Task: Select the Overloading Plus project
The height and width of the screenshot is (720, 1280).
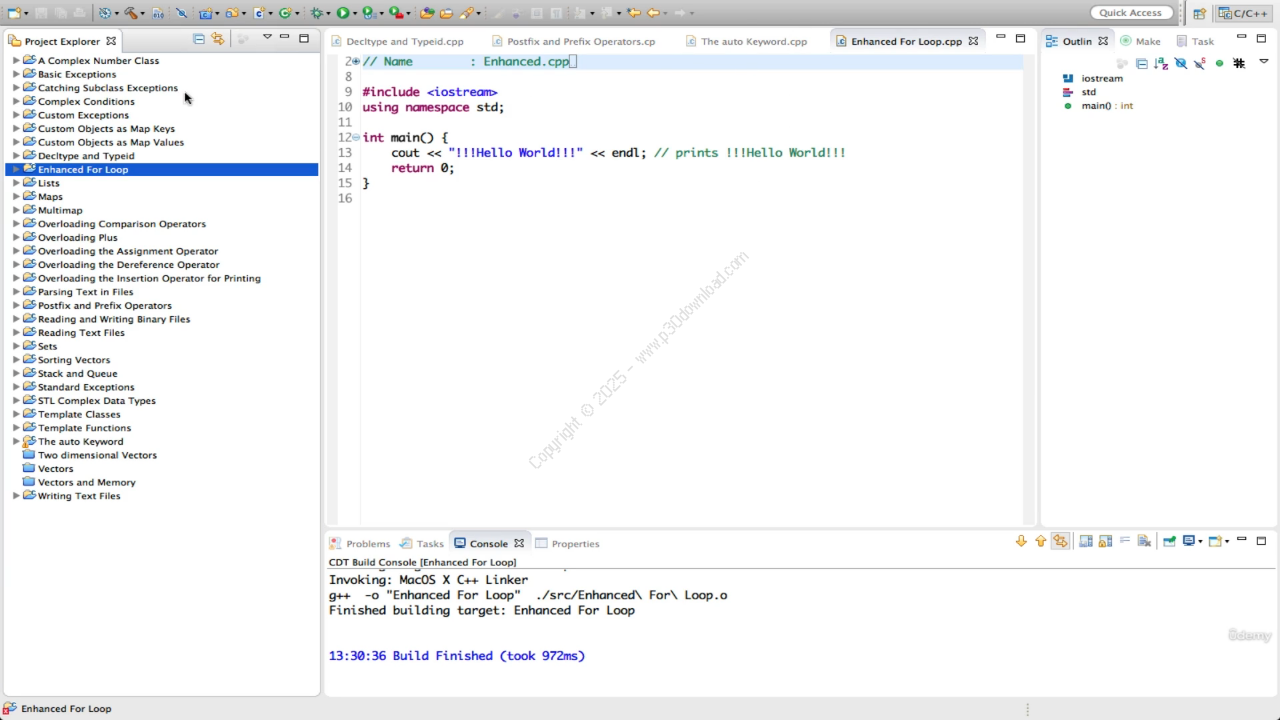Action: pyautogui.click(x=77, y=237)
